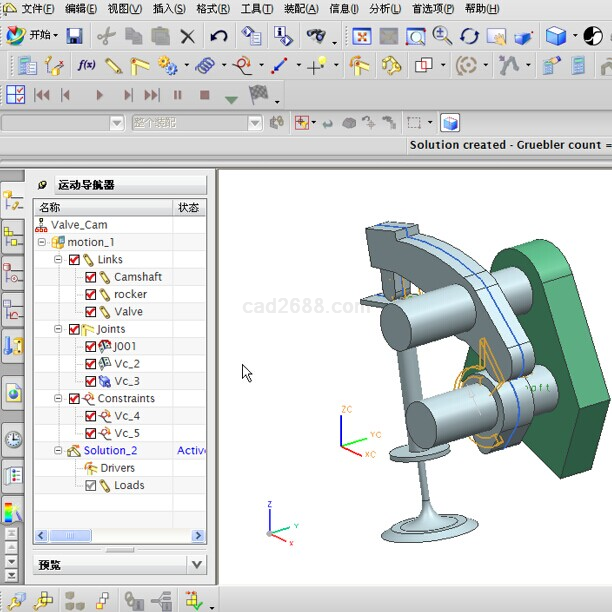
Task: Uncheck the Camshaft link checkbox
Action: click(91, 277)
